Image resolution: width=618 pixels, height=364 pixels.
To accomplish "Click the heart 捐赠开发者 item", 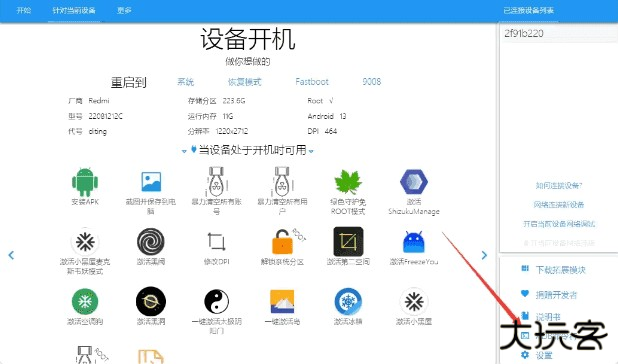I will point(549,295).
